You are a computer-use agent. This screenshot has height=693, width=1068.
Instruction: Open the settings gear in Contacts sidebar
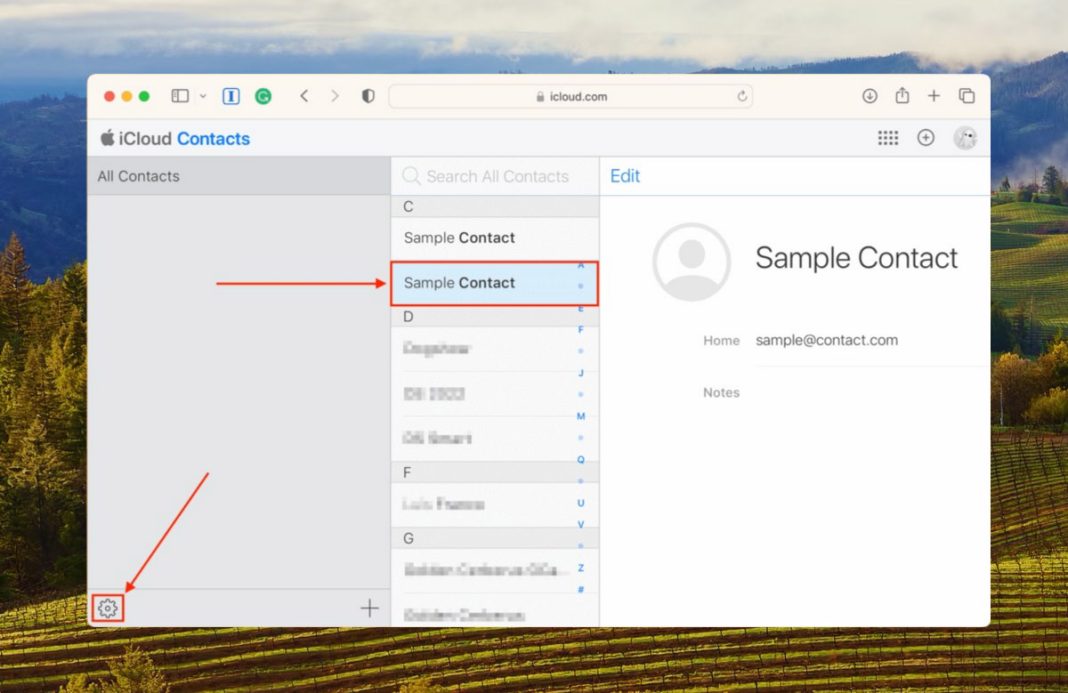[x=108, y=608]
